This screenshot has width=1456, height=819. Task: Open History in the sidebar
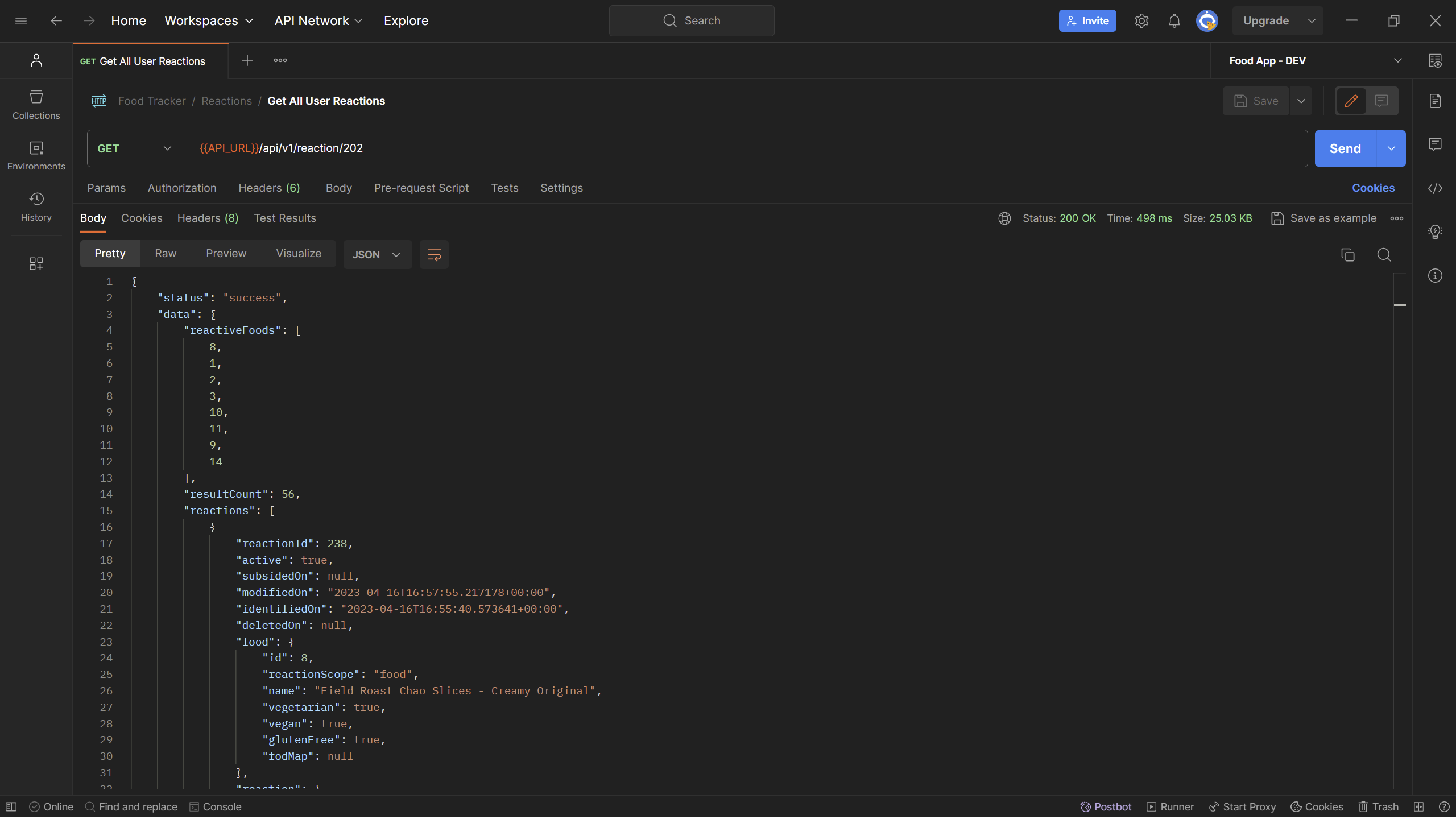point(36,207)
